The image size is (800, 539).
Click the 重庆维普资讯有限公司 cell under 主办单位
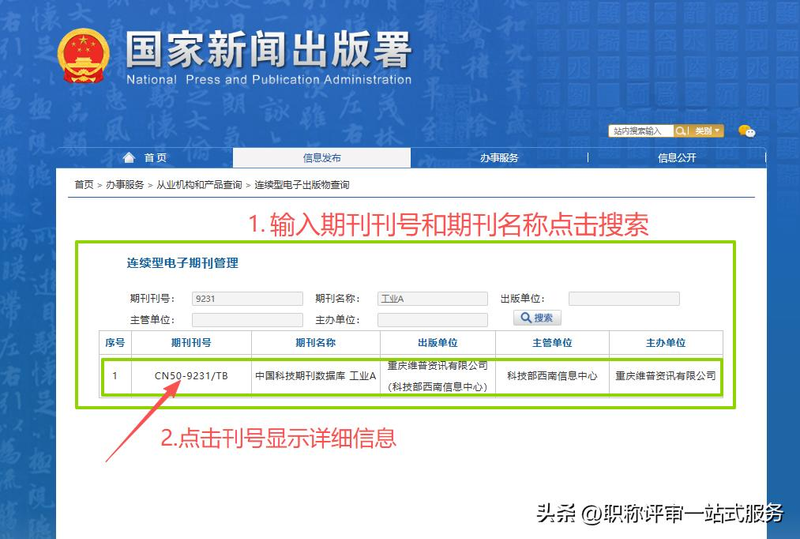pos(665,376)
